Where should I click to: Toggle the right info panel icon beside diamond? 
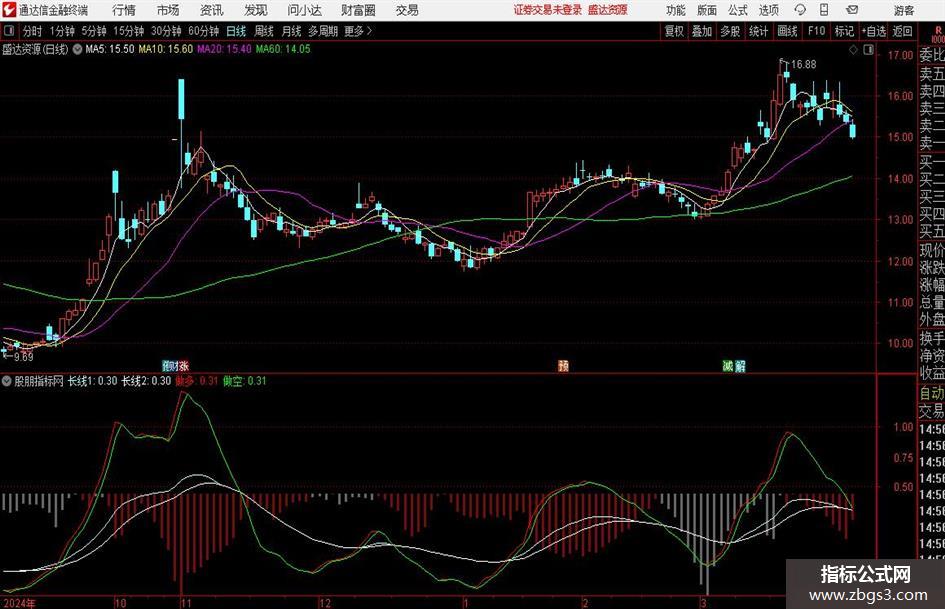[868, 50]
